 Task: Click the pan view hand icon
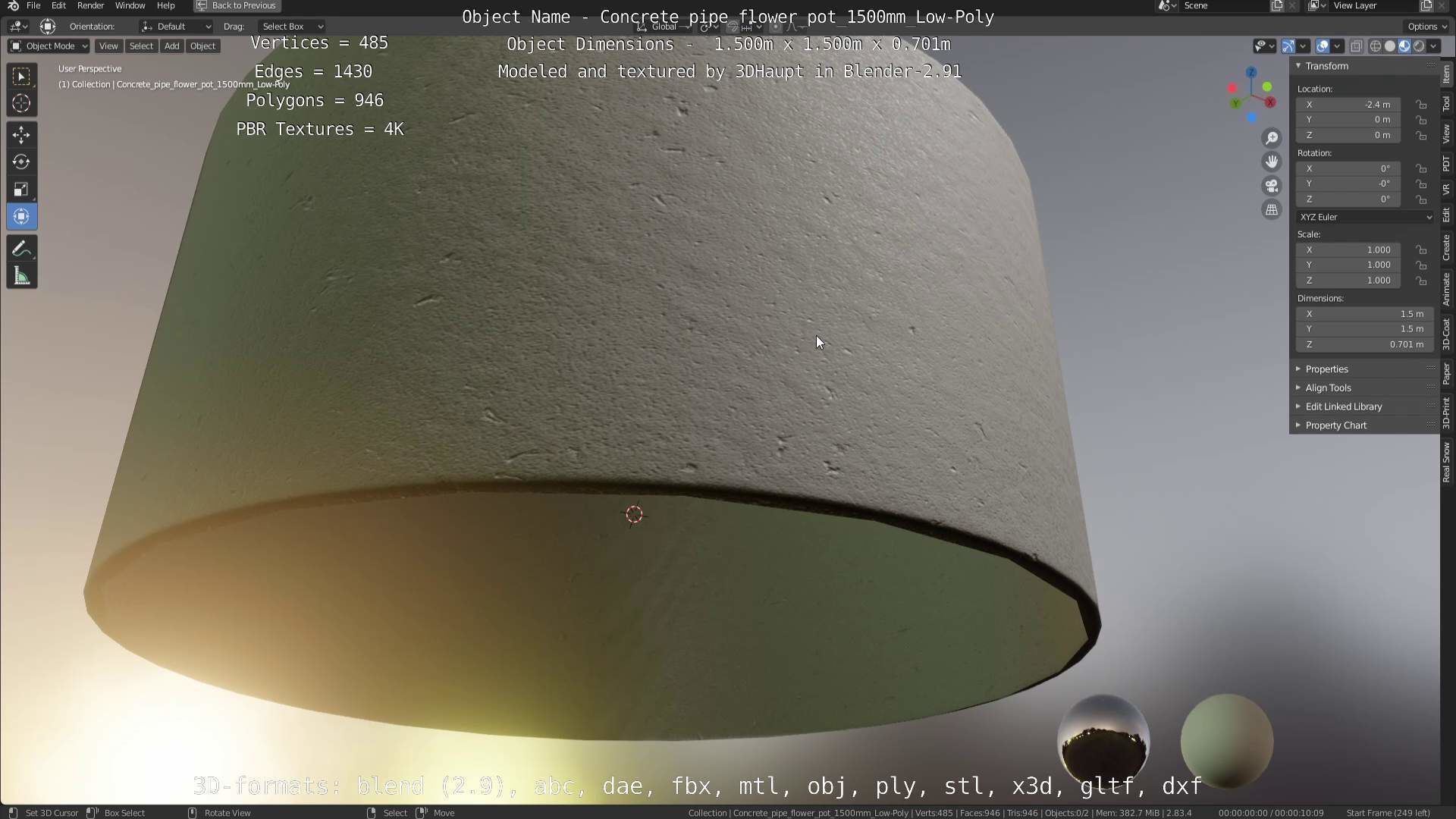[x=1272, y=162]
